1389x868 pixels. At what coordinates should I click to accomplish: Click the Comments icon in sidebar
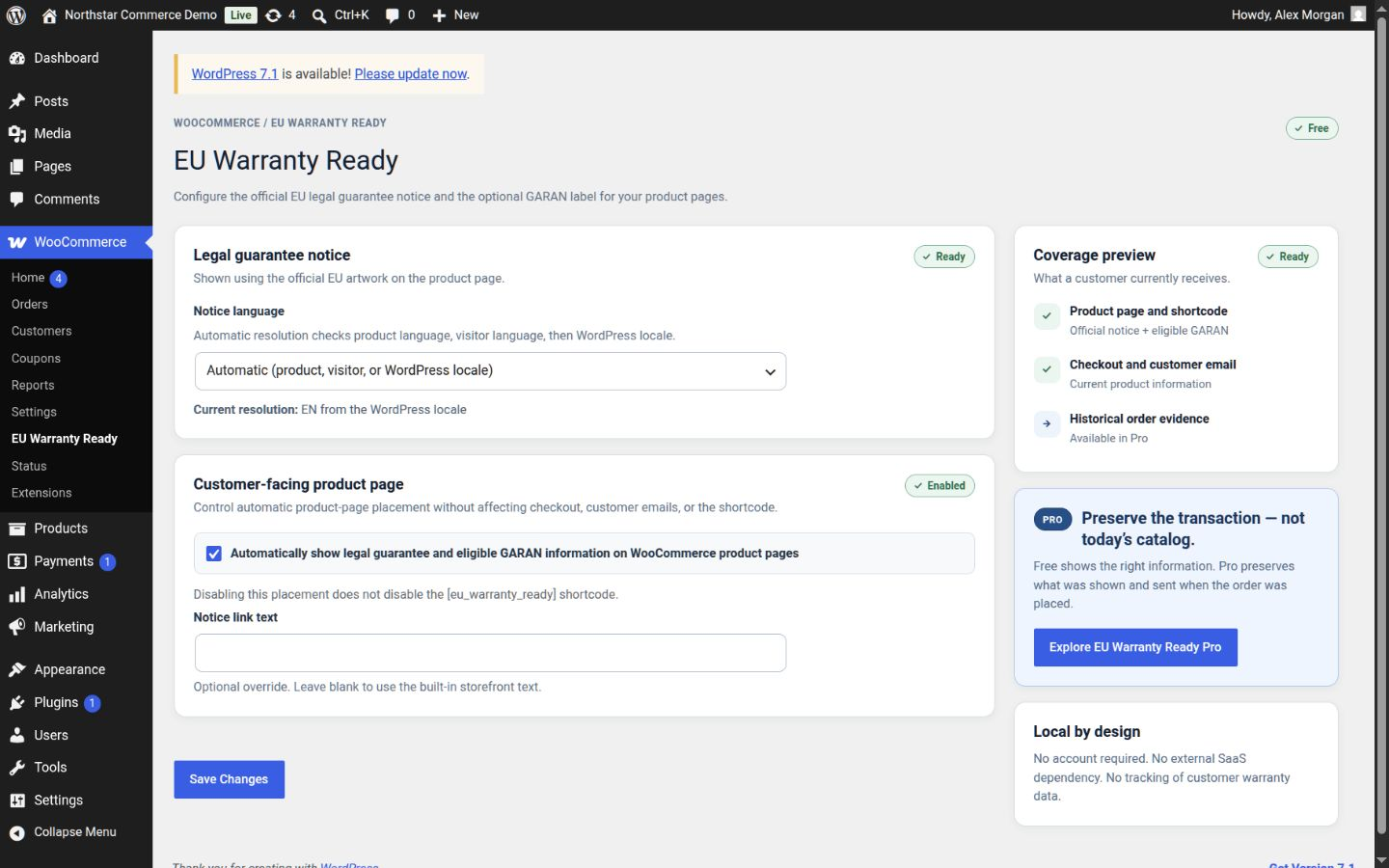pos(17,200)
